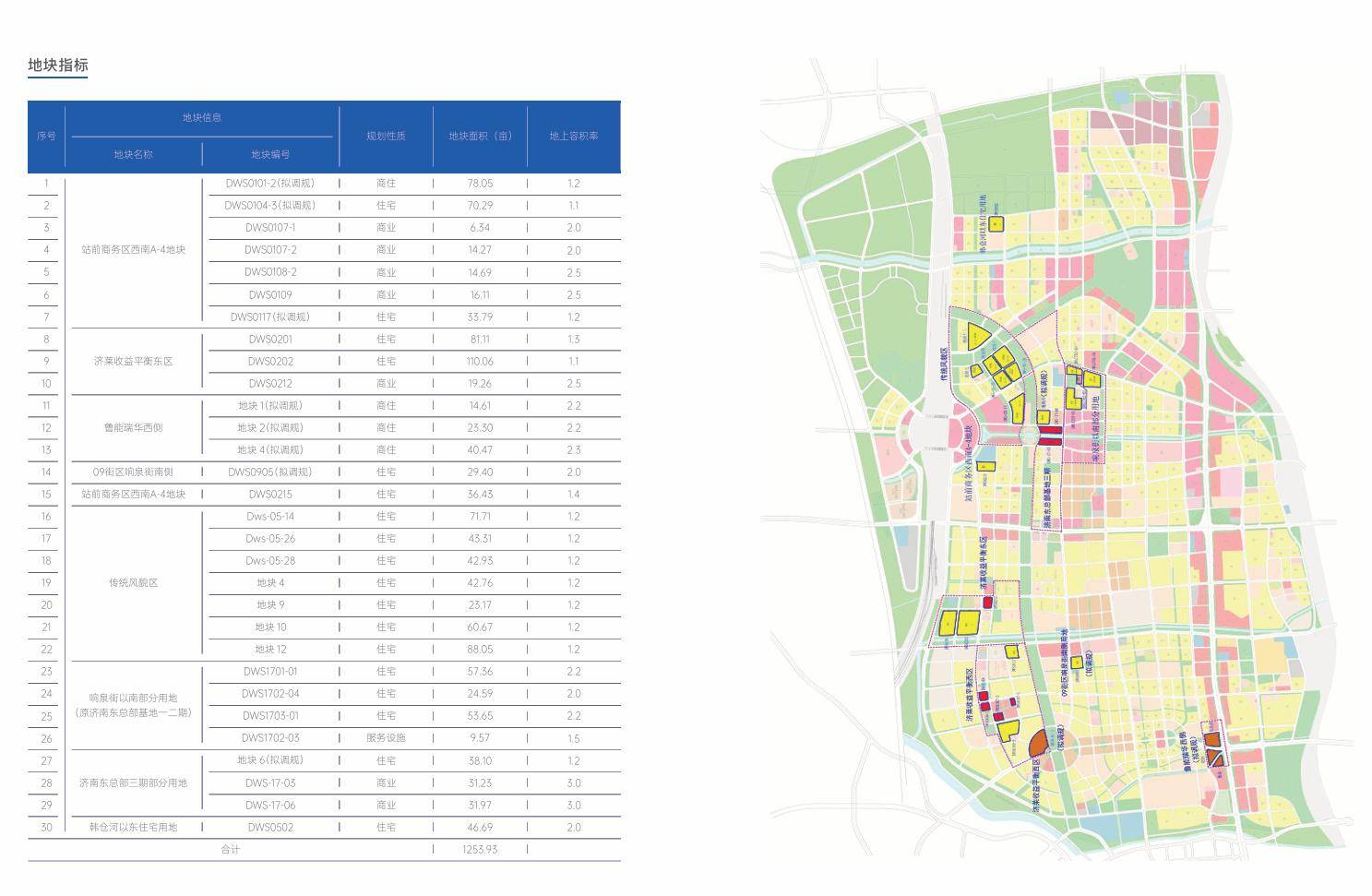Click plot code DWS0109
This screenshot has height=896, width=1372.
[x=270, y=294]
